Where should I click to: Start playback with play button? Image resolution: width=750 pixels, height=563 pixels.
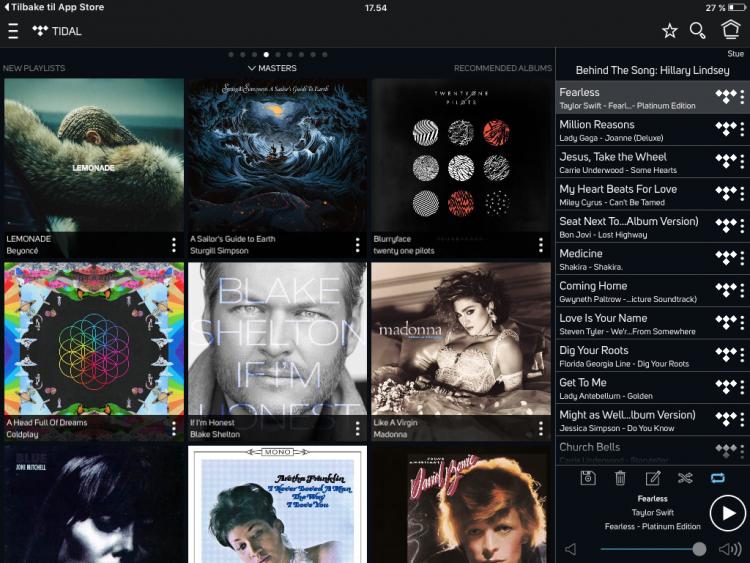(x=727, y=513)
